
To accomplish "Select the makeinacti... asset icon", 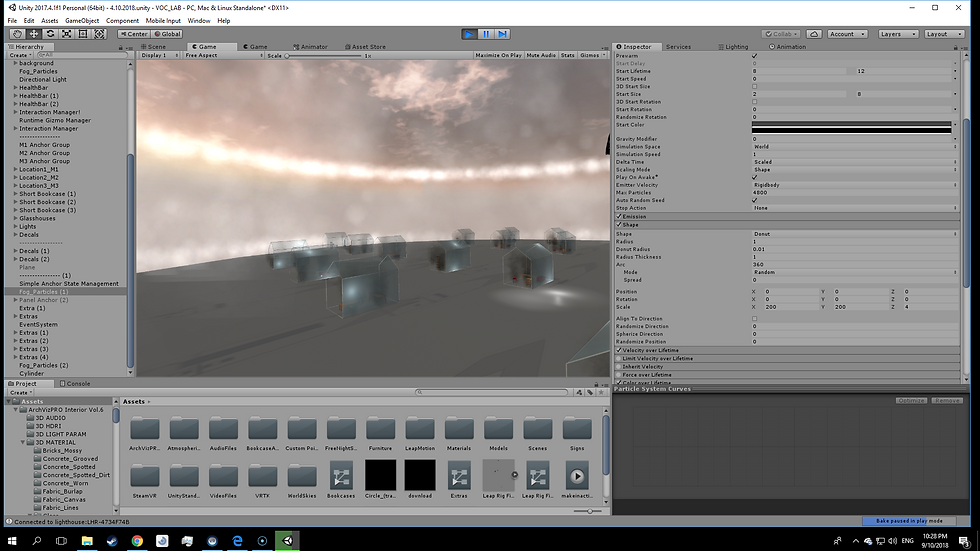I will [577, 480].
